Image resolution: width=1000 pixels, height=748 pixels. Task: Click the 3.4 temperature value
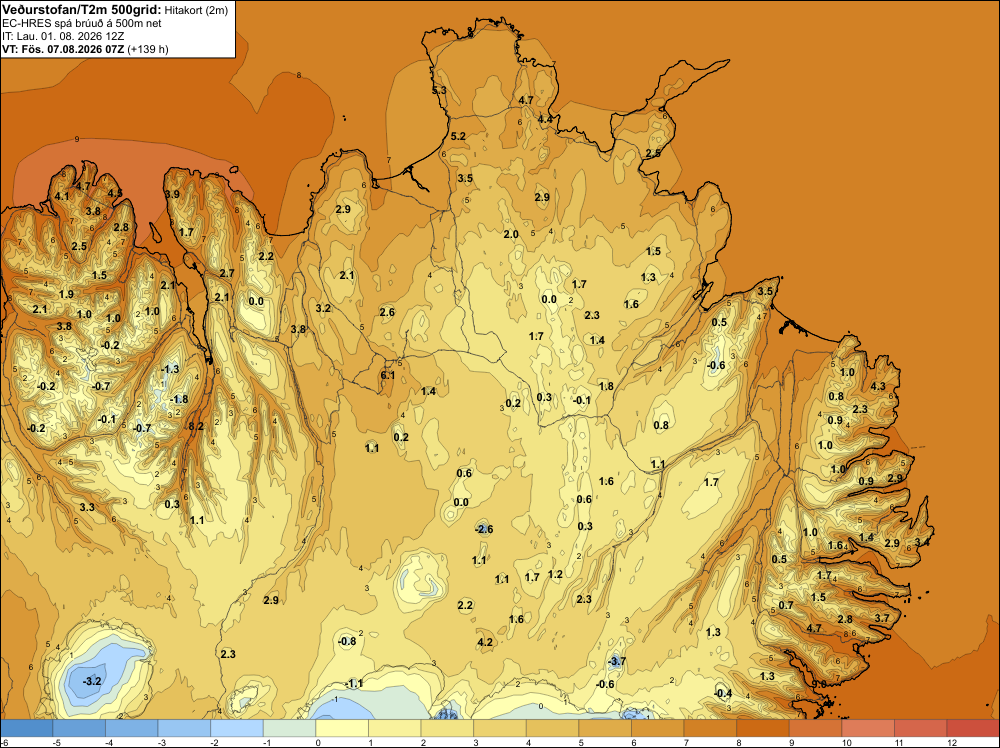(x=922, y=542)
